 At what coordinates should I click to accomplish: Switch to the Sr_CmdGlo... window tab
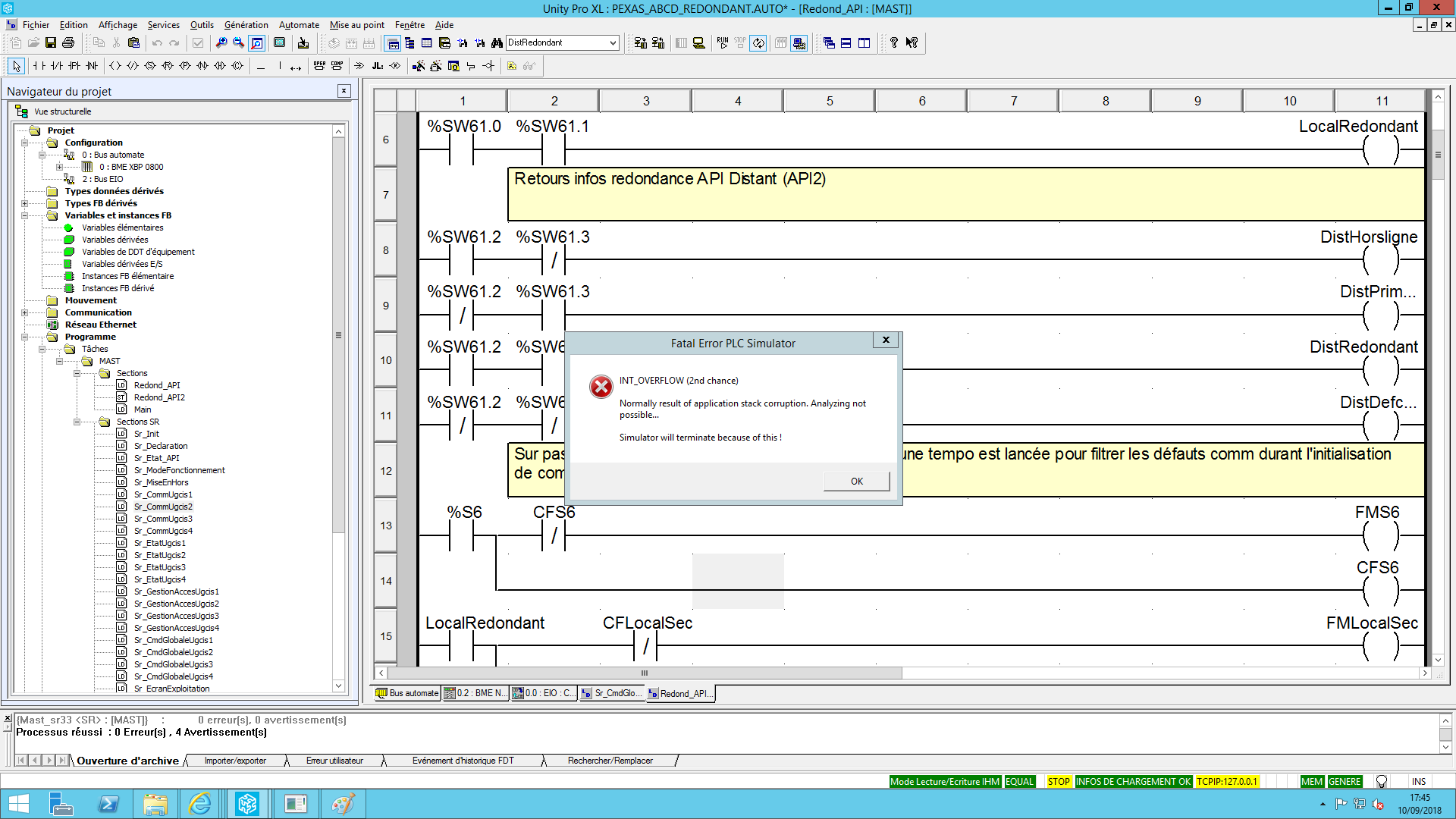pos(611,693)
